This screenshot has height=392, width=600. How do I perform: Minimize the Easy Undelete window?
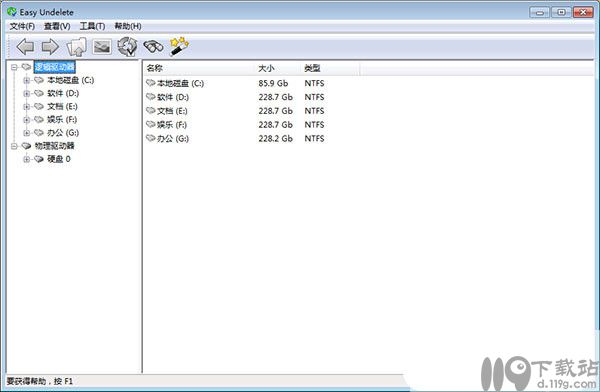(x=540, y=12)
